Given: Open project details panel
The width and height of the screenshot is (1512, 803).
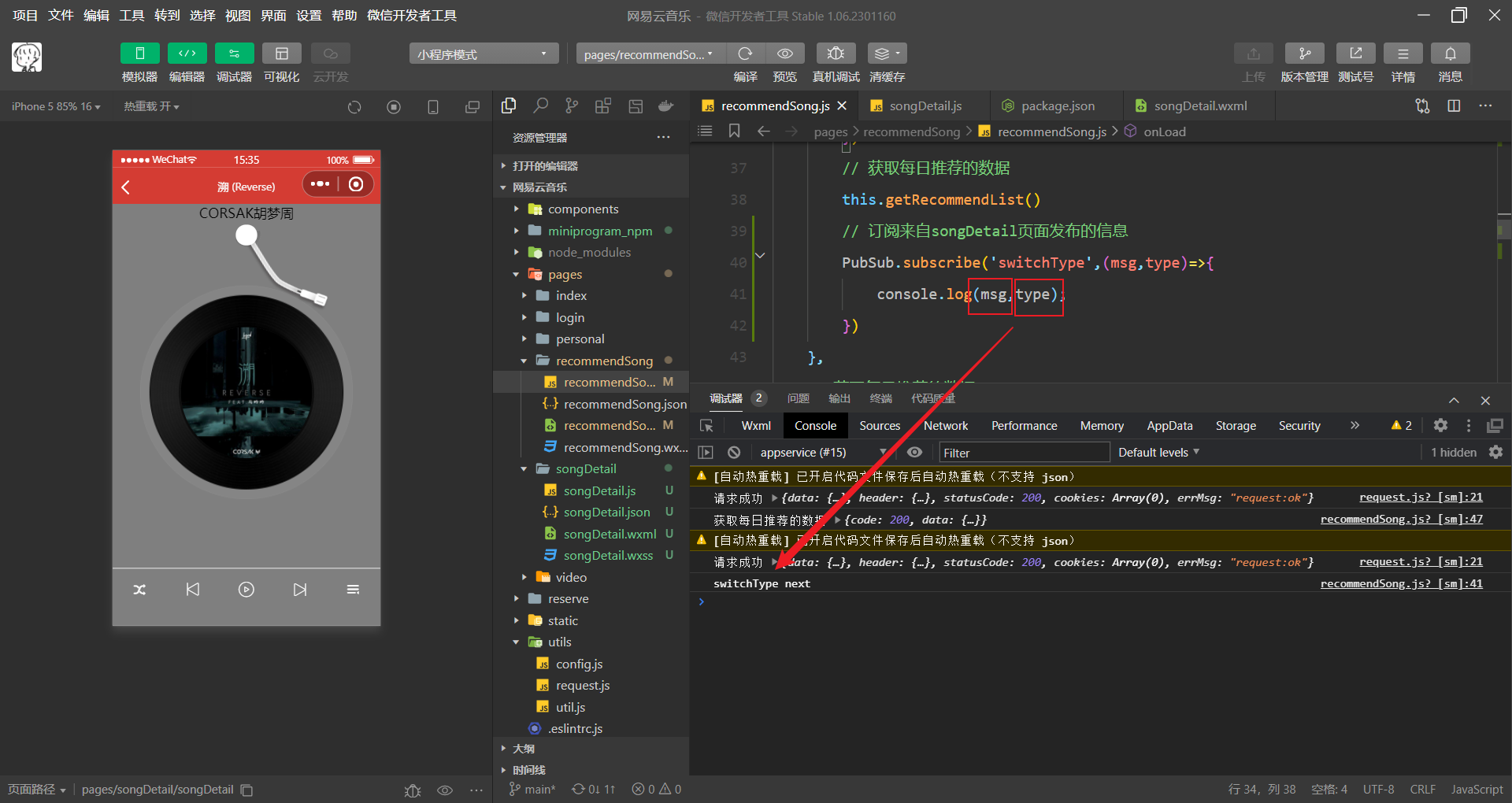Looking at the screenshot, I should [x=1403, y=54].
